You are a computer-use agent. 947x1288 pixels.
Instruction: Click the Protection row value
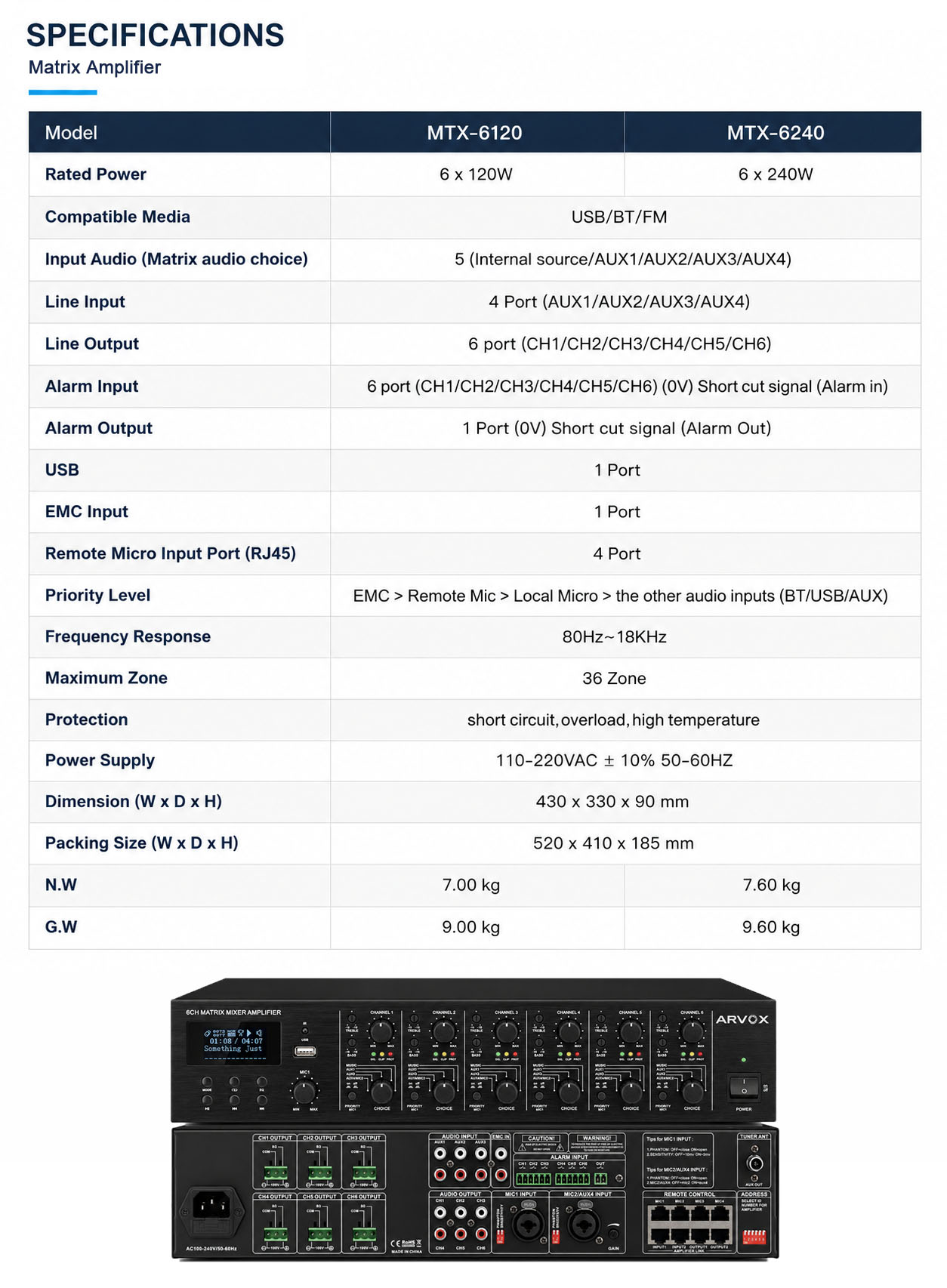point(613,720)
